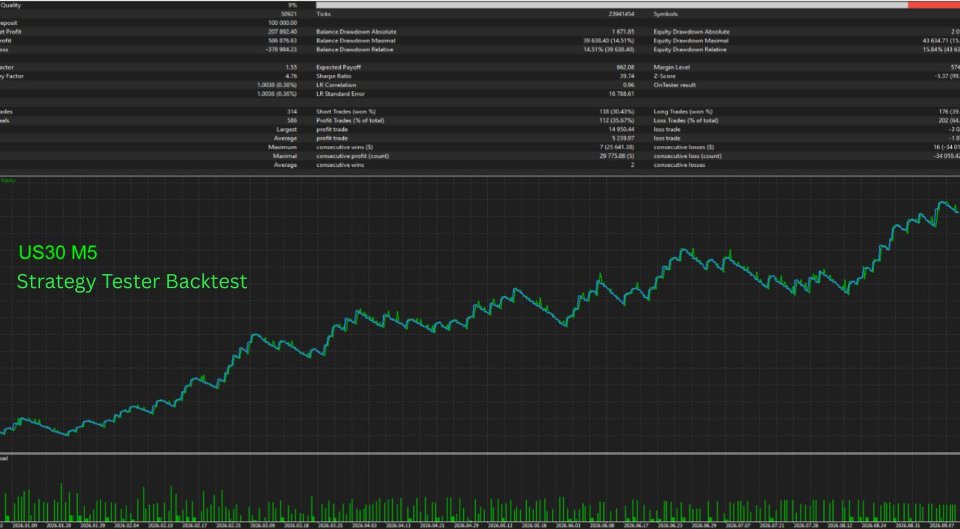Screen dimensions: 960x529
Task: Click the 'OnTester result' label
Action: tap(675, 85)
